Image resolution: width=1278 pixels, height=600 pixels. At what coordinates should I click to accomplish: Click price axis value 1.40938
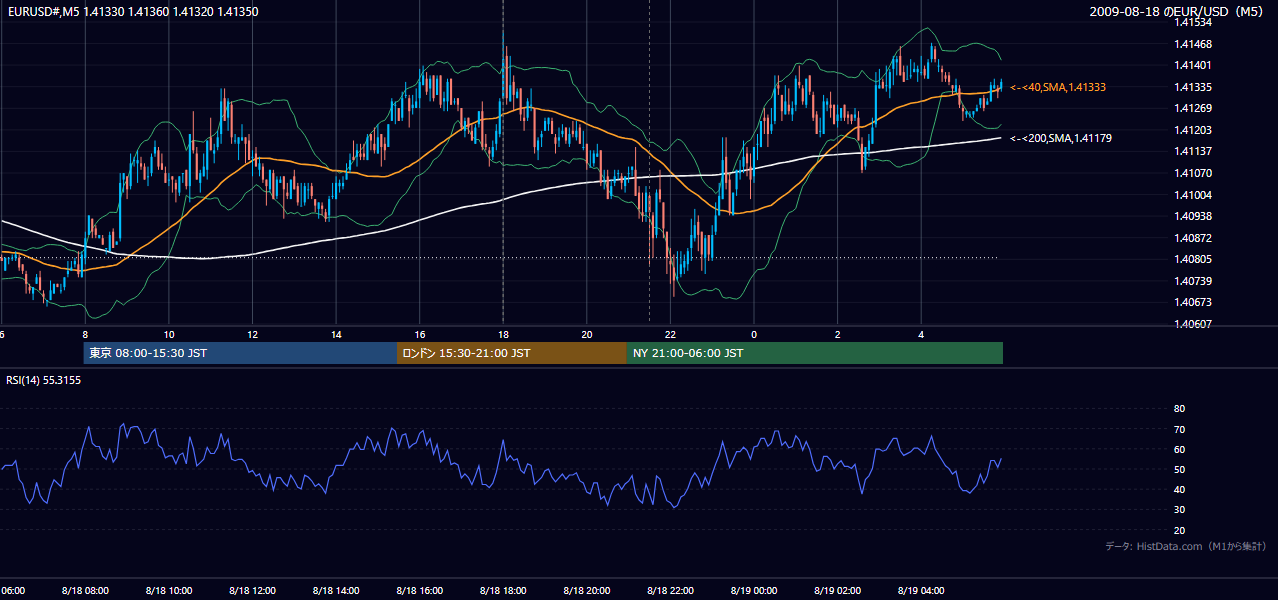coord(1192,216)
